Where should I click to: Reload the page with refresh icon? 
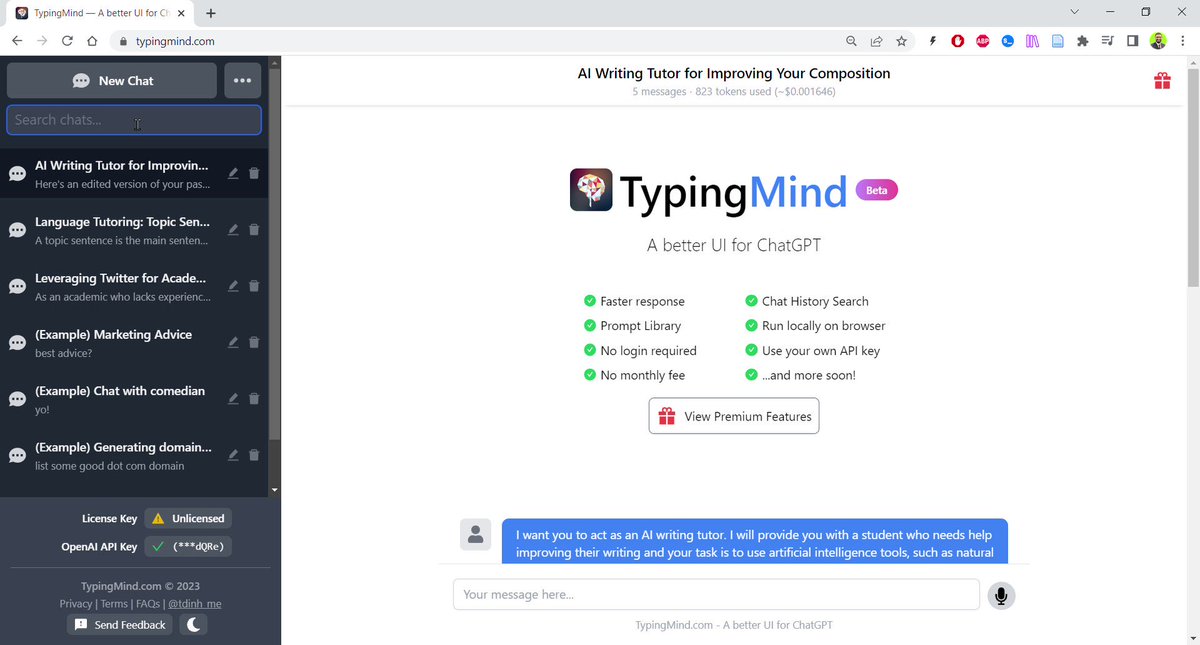coord(67,41)
